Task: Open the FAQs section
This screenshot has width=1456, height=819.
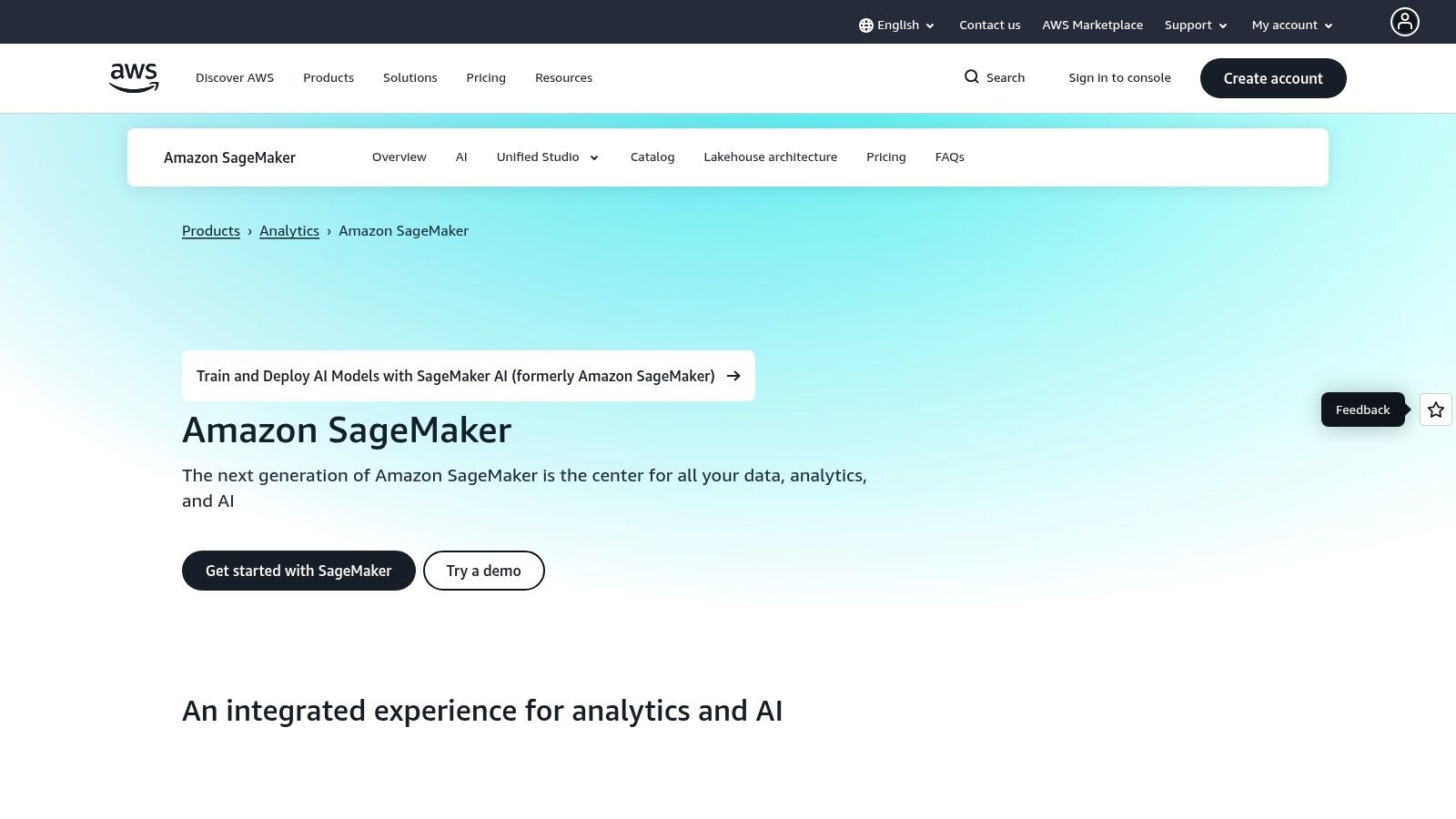Action: tap(949, 157)
